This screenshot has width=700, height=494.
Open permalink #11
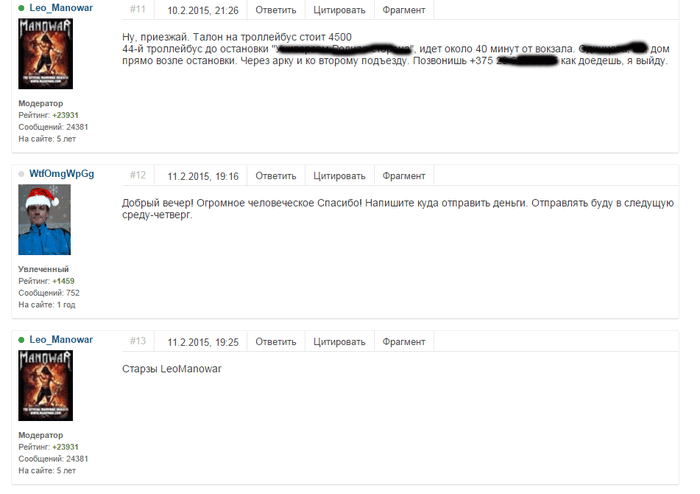click(x=138, y=9)
